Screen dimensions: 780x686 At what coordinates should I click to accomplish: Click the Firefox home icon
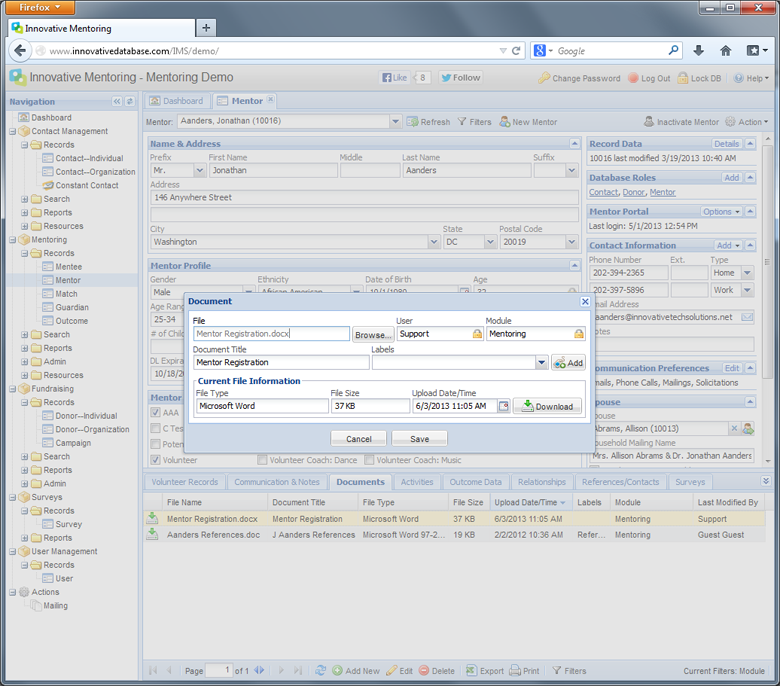(726, 50)
